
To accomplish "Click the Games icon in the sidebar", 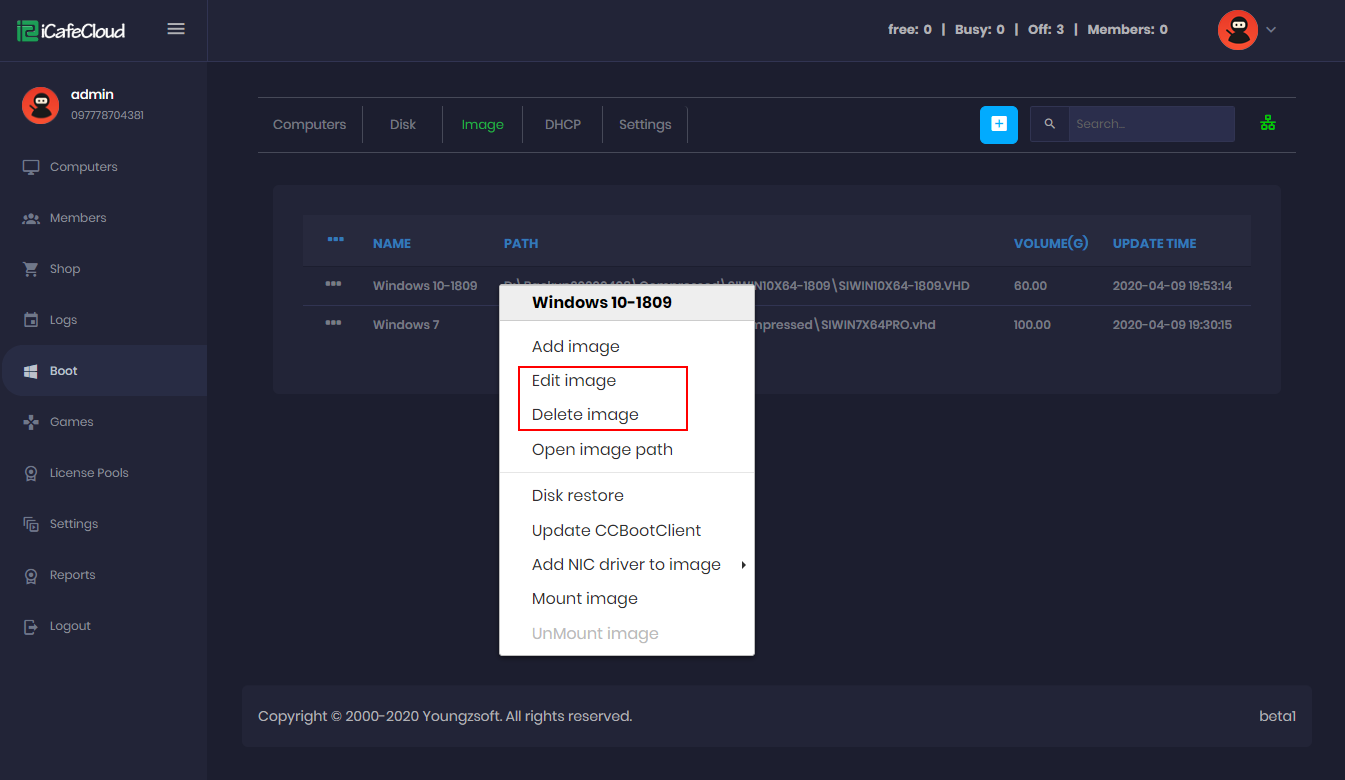I will pos(31,421).
